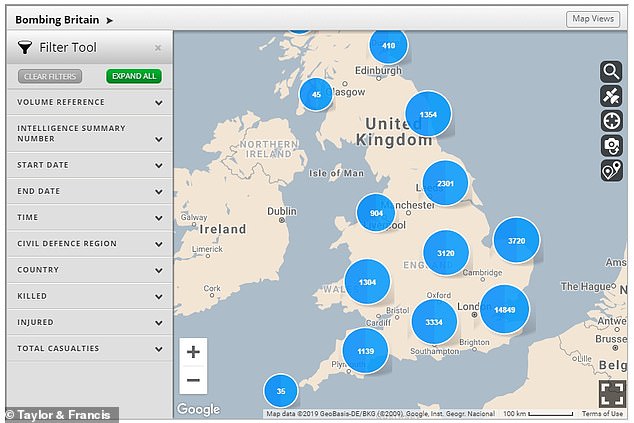
Task: Click the camera snapshot reset icon
Action: click(611, 146)
